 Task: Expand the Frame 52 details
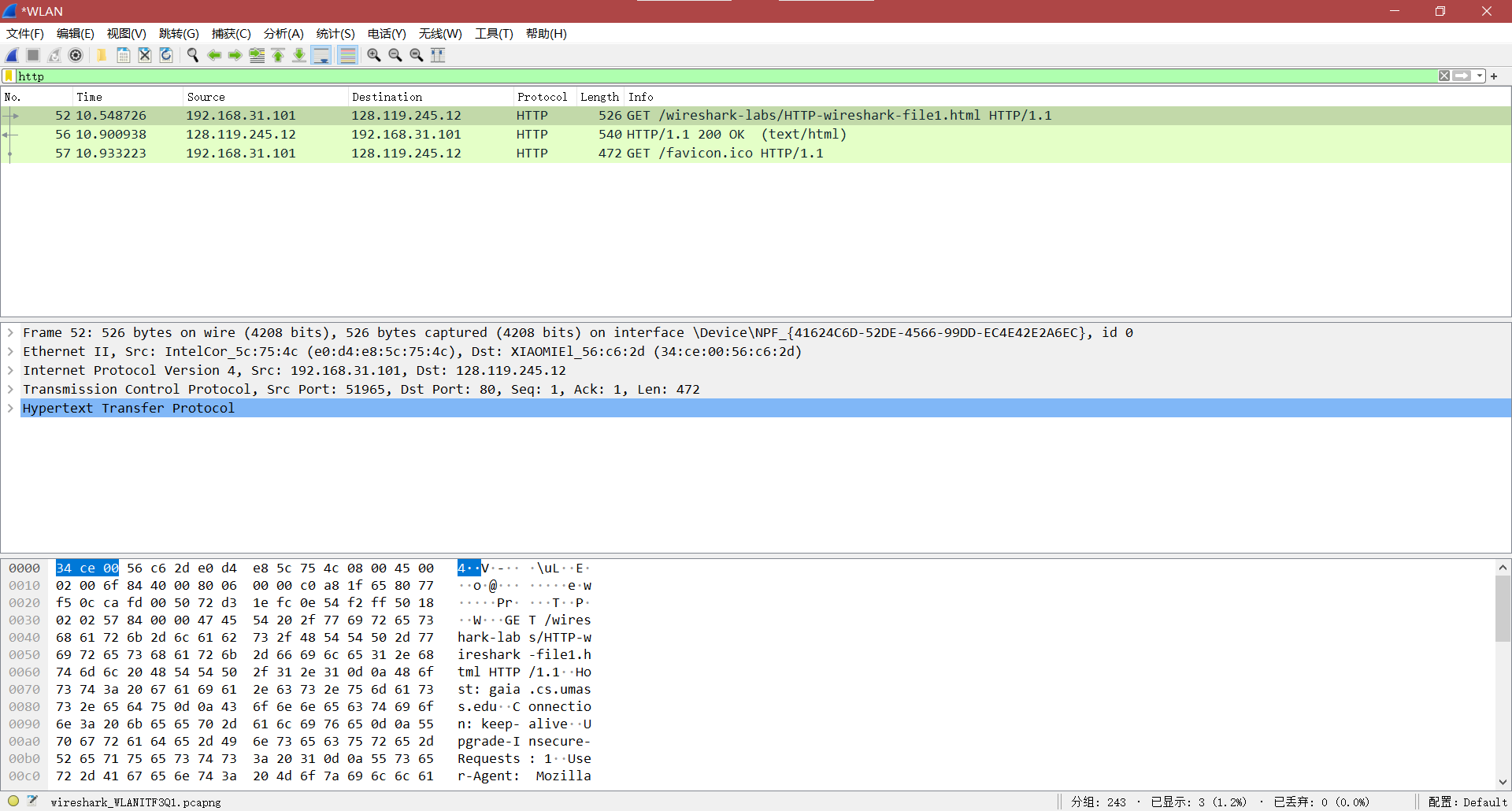point(10,333)
